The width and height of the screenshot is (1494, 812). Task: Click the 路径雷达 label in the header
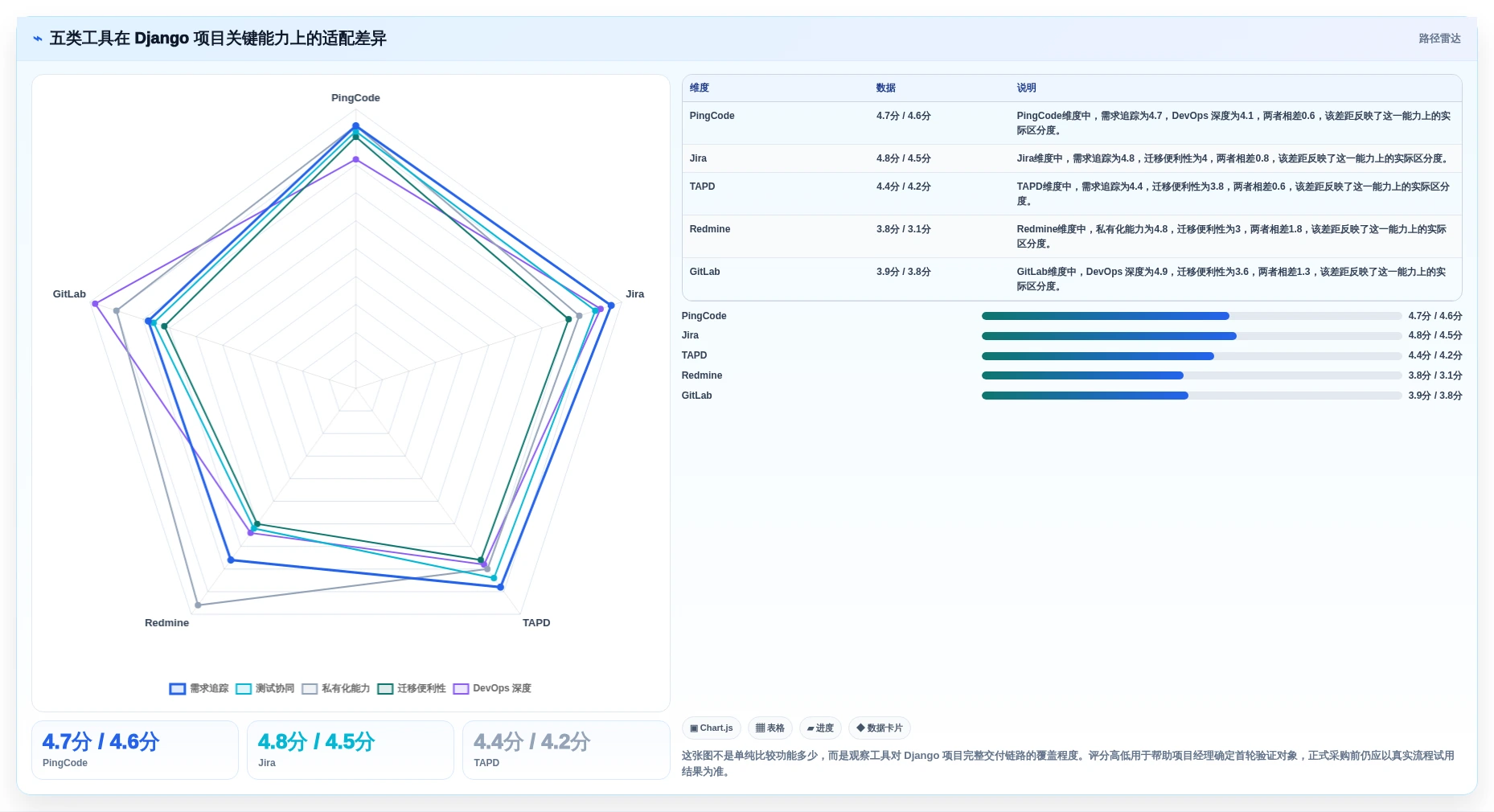(1439, 39)
